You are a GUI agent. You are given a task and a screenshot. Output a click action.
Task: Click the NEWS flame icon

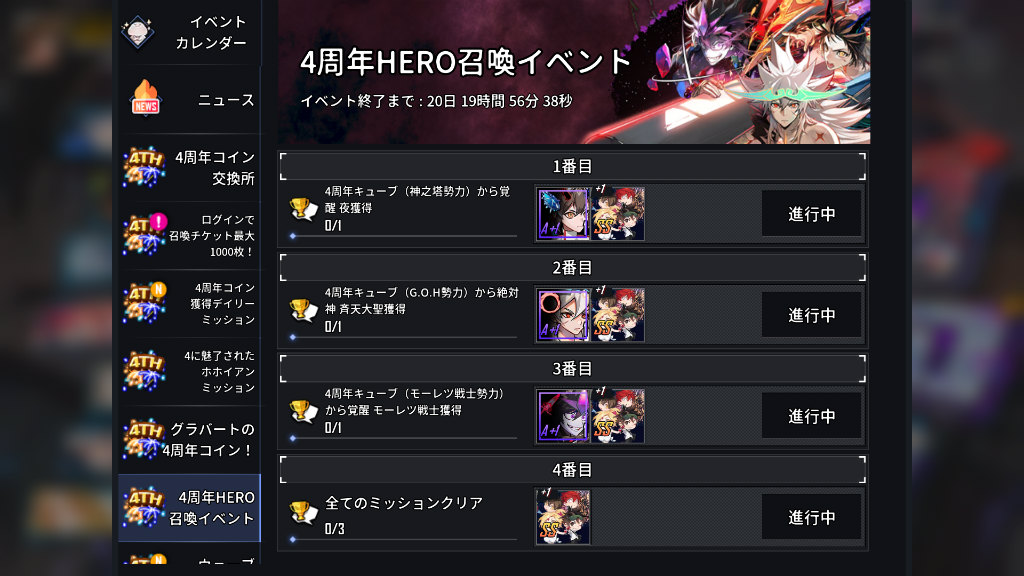pyautogui.click(x=145, y=99)
